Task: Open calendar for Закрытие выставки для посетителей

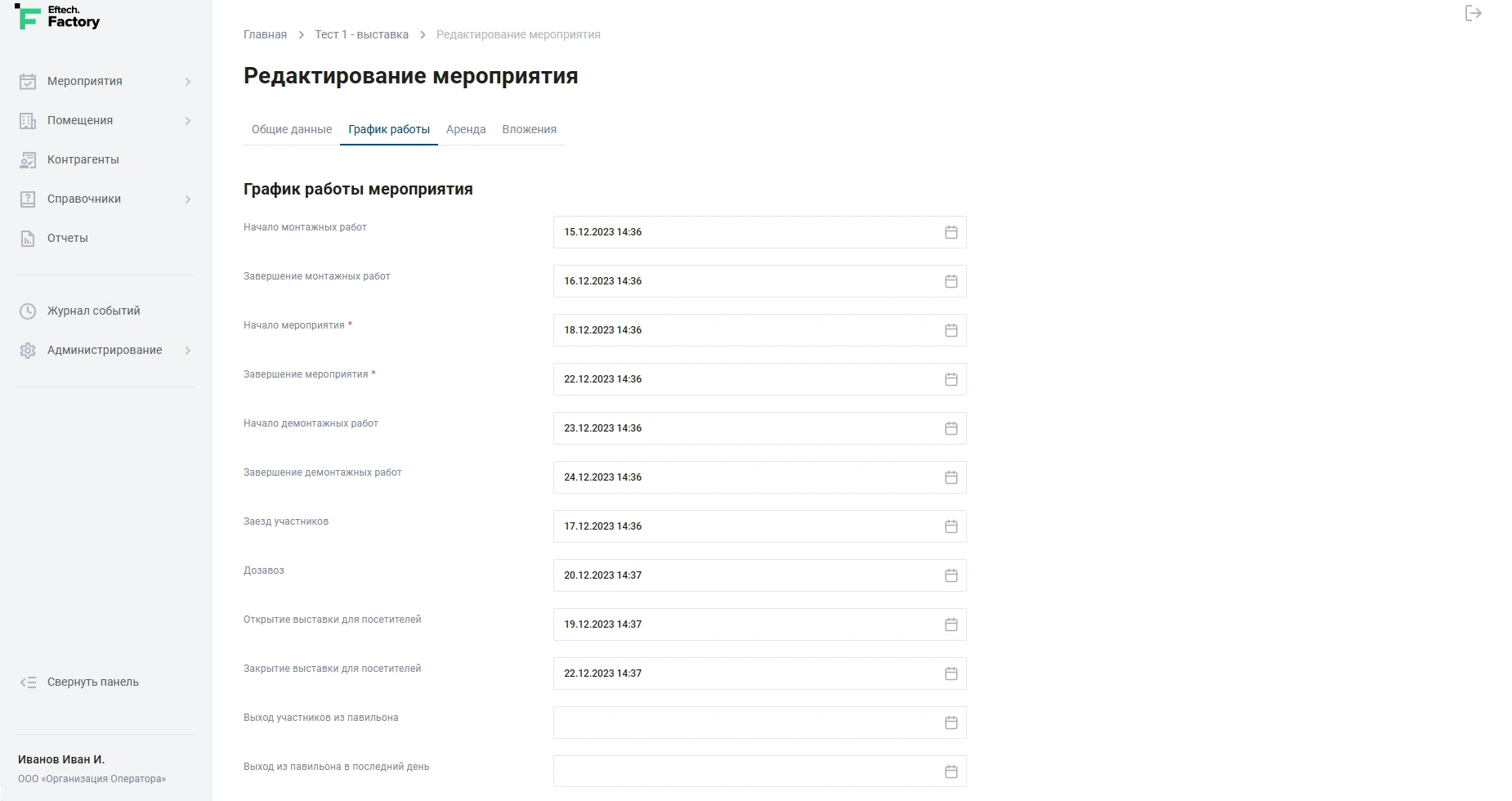Action: 951,673
